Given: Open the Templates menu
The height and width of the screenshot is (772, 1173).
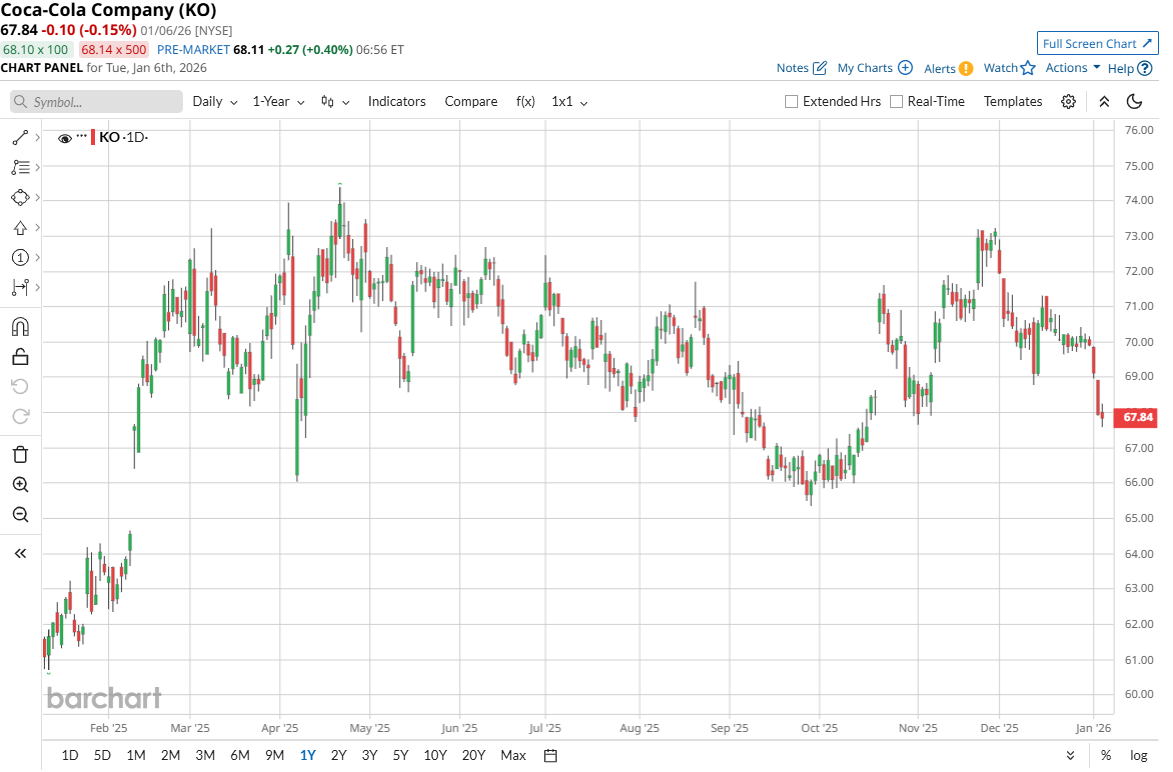Looking at the screenshot, I should pos(1012,102).
